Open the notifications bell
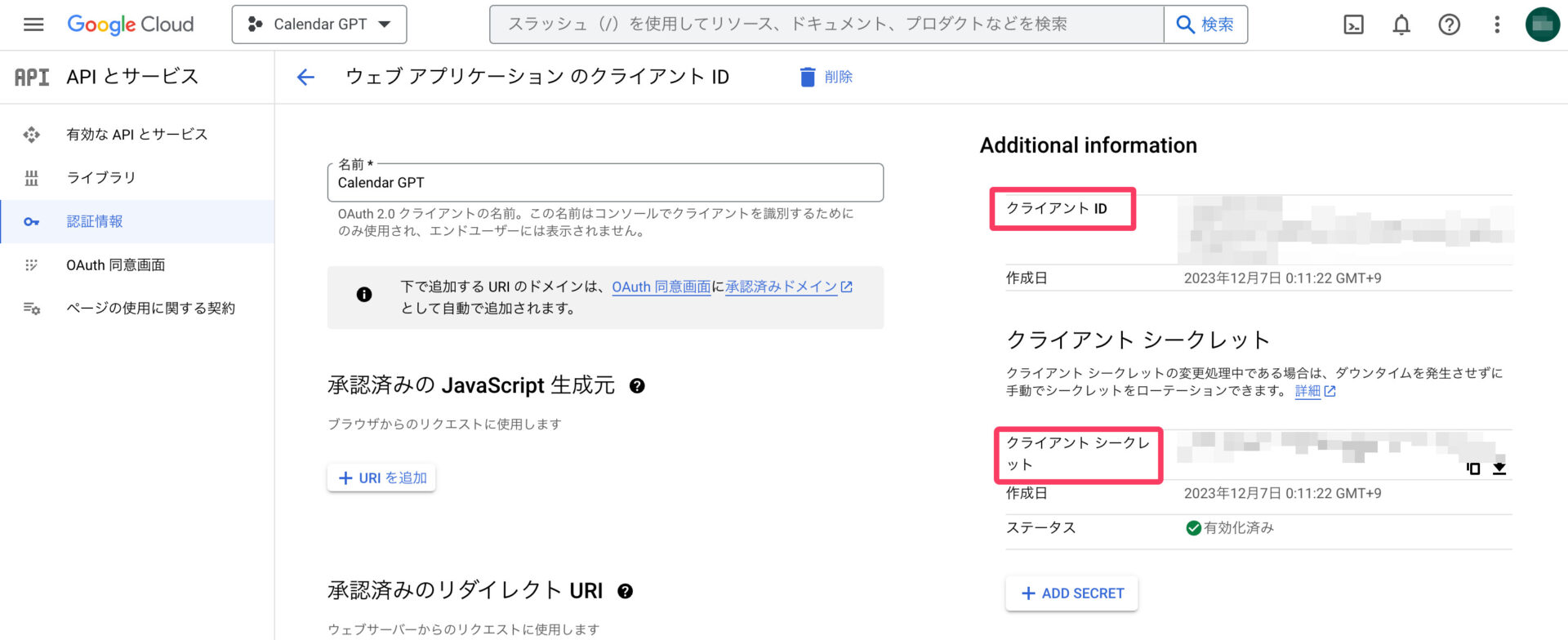 pyautogui.click(x=1401, y=24)
